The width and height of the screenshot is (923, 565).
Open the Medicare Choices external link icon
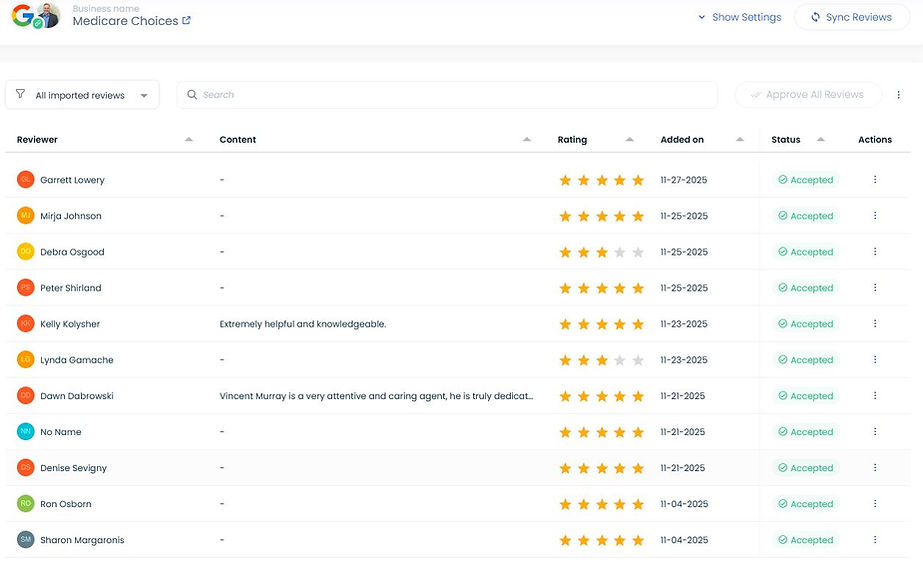click(187, 20)
